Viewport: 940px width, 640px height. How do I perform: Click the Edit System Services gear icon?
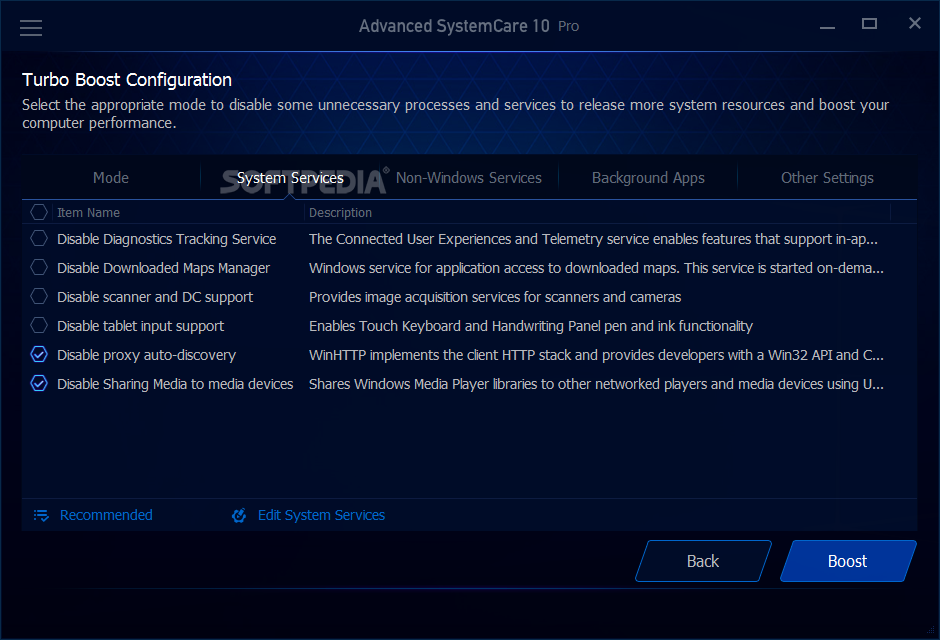(239, 515)
